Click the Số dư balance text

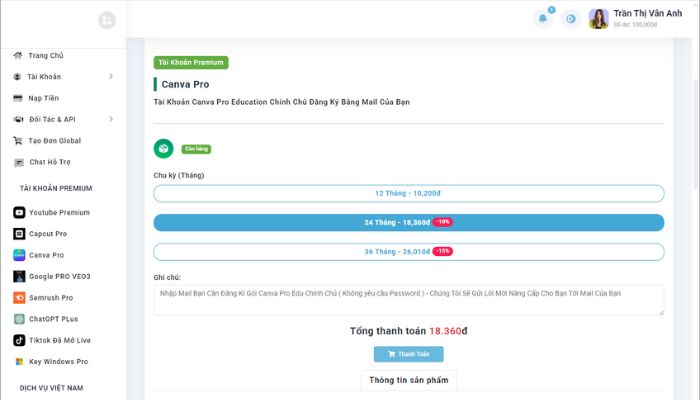[x=635, y=25]
